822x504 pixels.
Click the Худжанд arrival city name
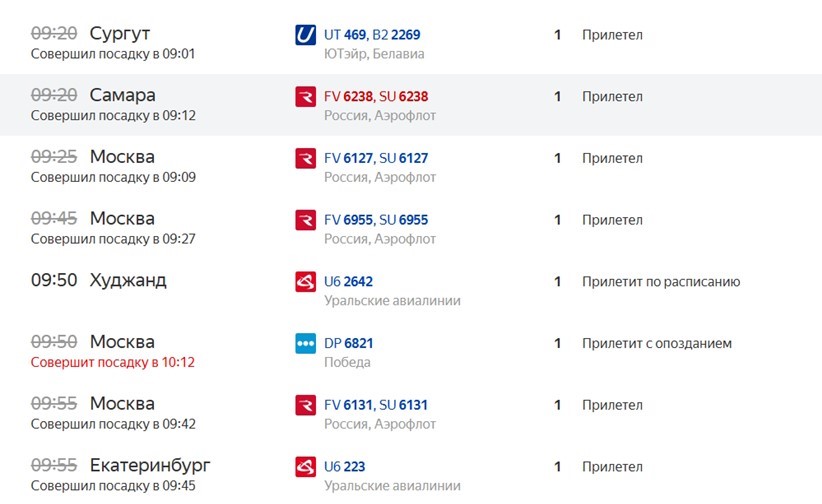pyautogui.click(x=128, y=281)
